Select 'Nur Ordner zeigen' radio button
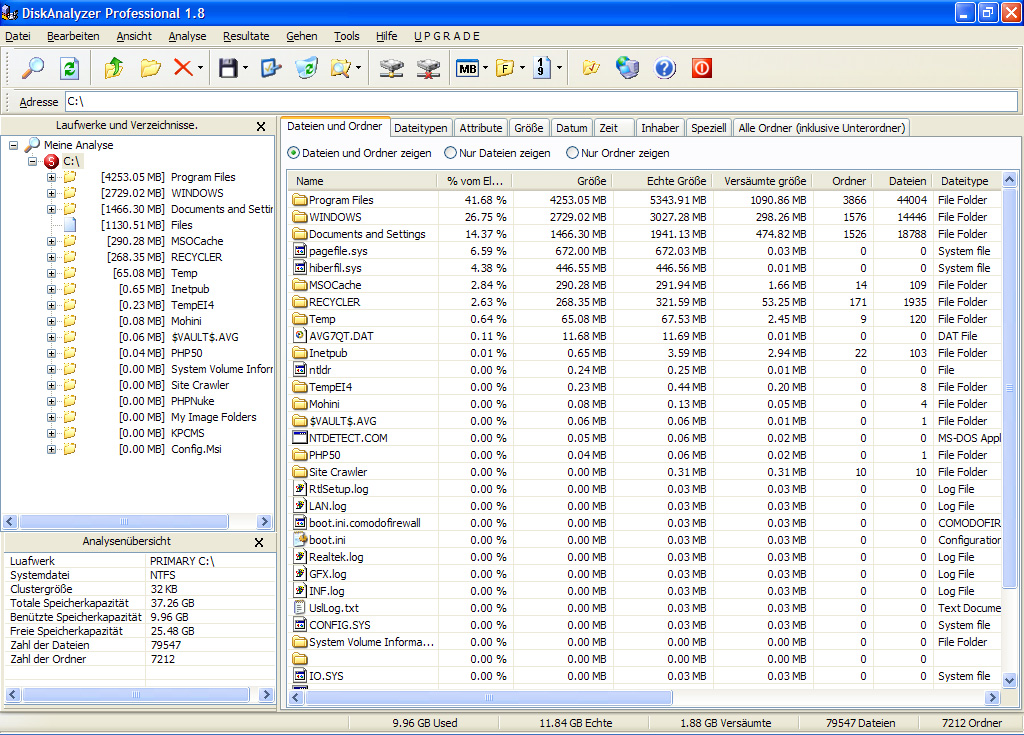1024x735 pixels. [x=572, y=153]
